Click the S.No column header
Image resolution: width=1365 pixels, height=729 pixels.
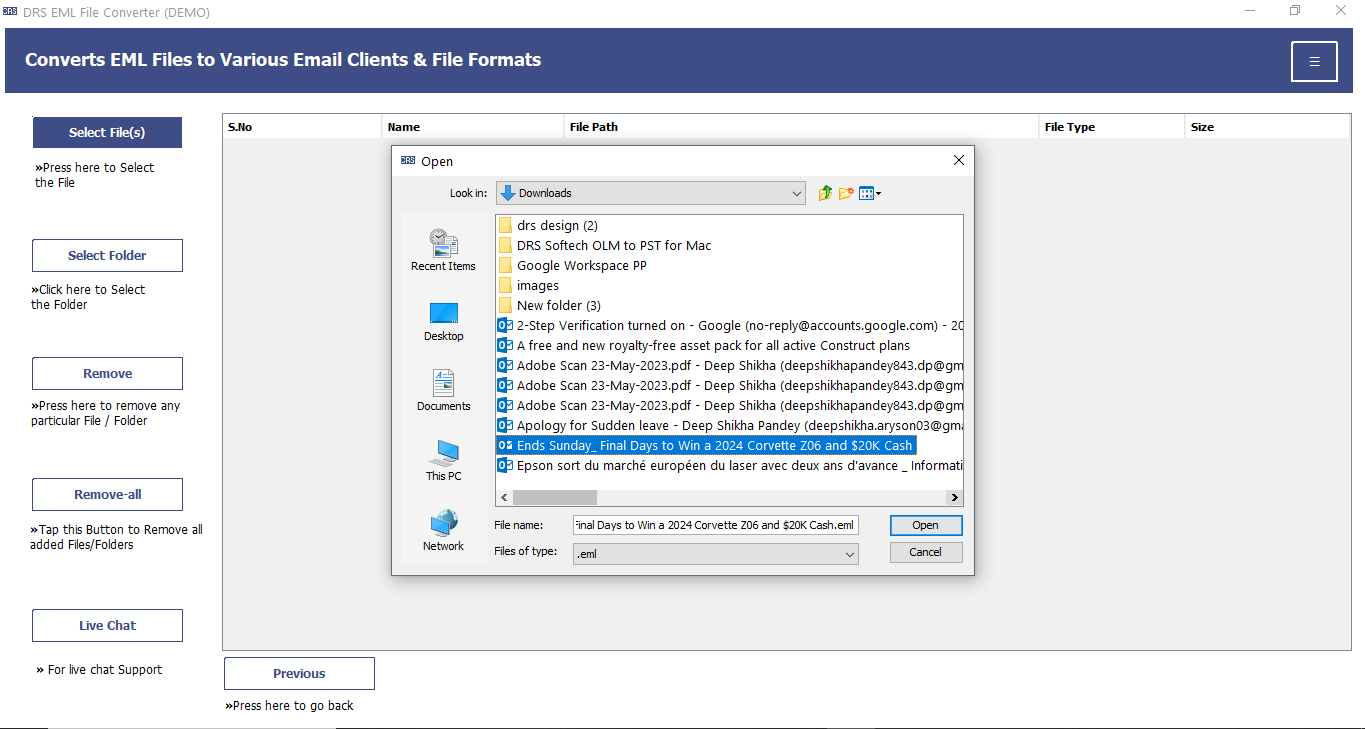coord(302,127)
